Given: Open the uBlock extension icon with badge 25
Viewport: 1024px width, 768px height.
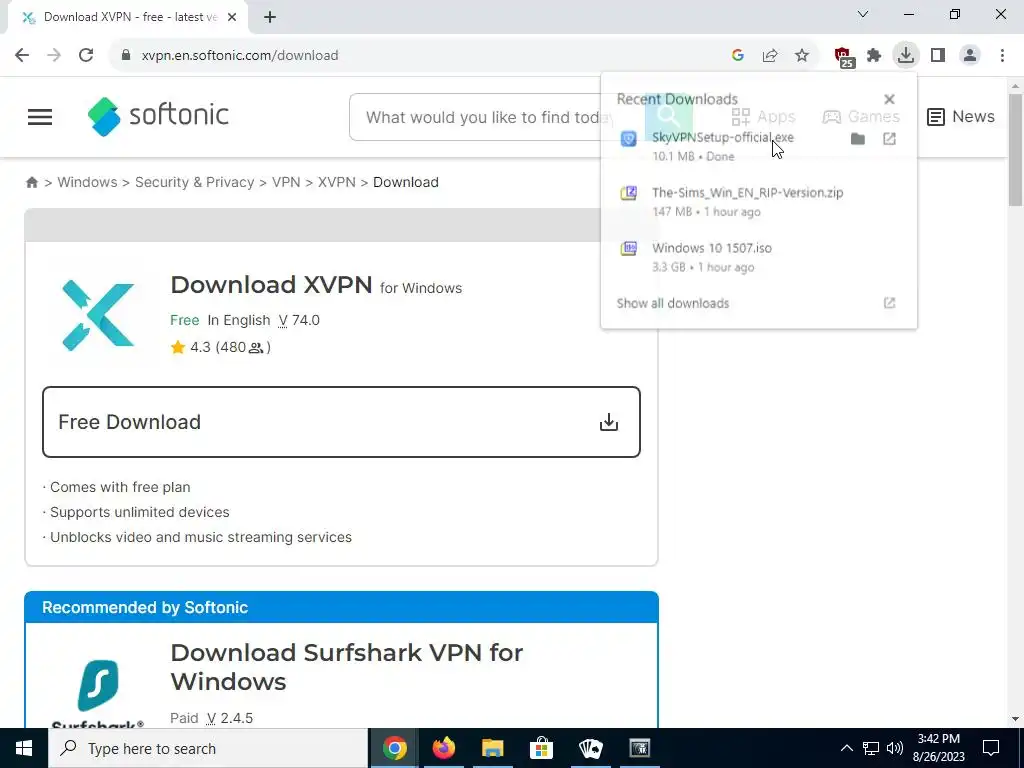Looking at the screenshot, I should 843,57.
